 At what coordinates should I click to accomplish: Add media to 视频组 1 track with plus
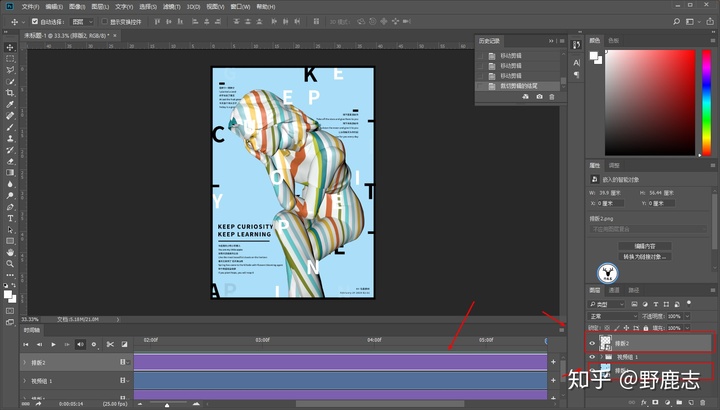(x=553, y=380)
